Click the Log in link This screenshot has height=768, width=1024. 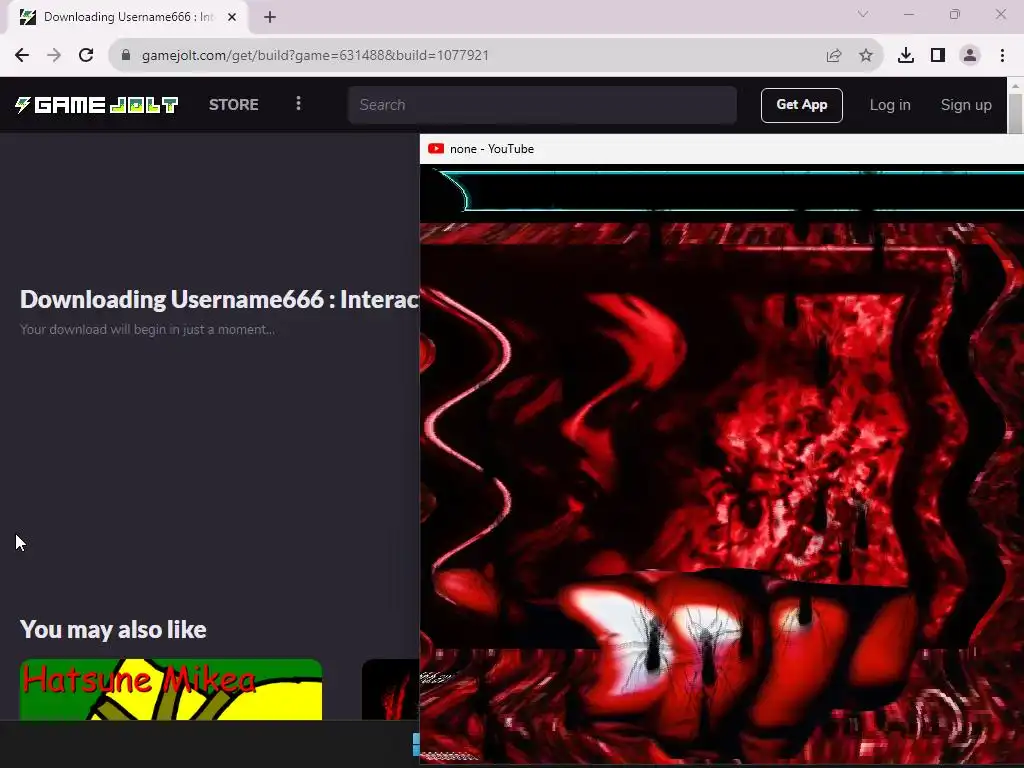click(889, 105)
